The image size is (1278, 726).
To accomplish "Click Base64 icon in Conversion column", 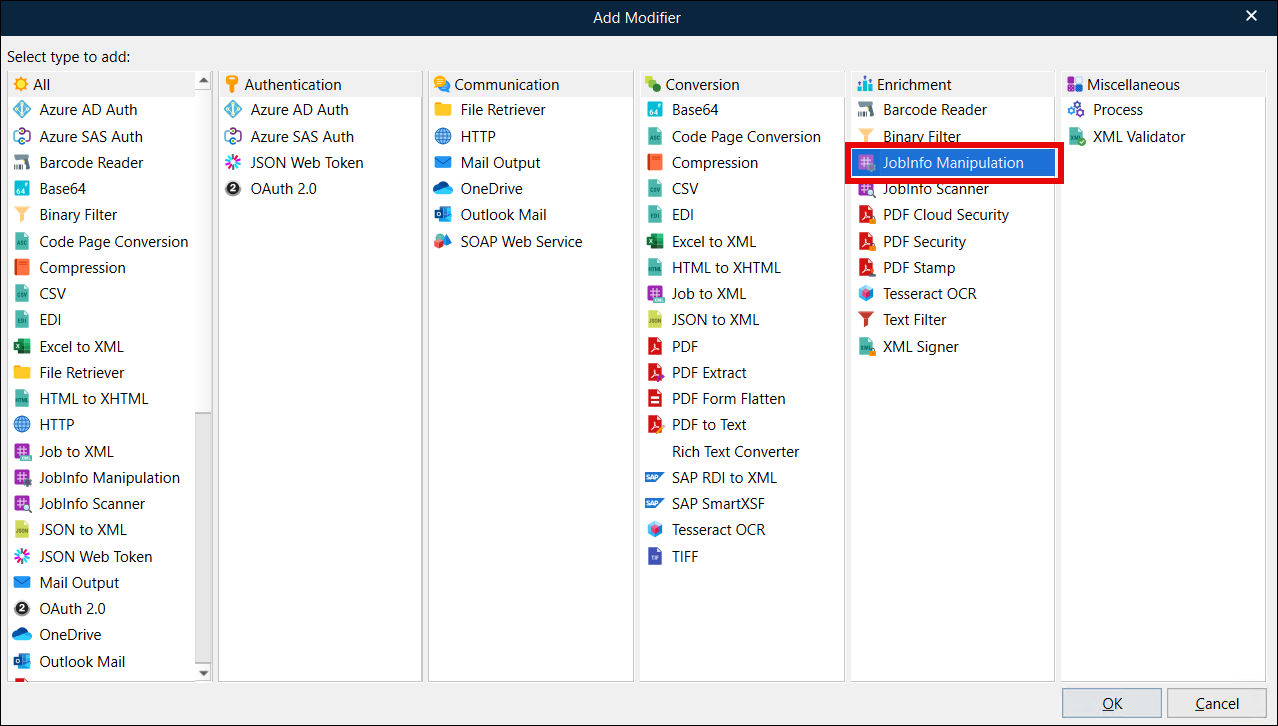I will click(x=655, y=110).
